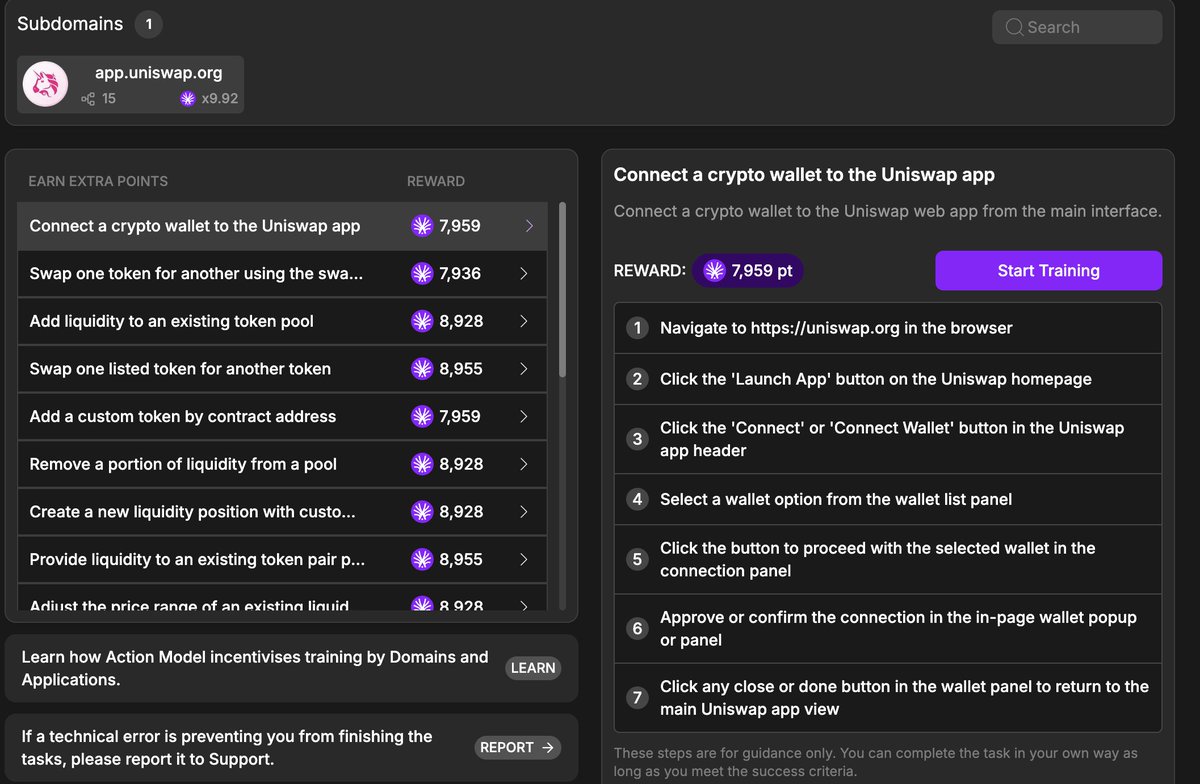1200x784 pixels.
Task: Select task Swap one token for another using the swap
Action: coord(282,273)
